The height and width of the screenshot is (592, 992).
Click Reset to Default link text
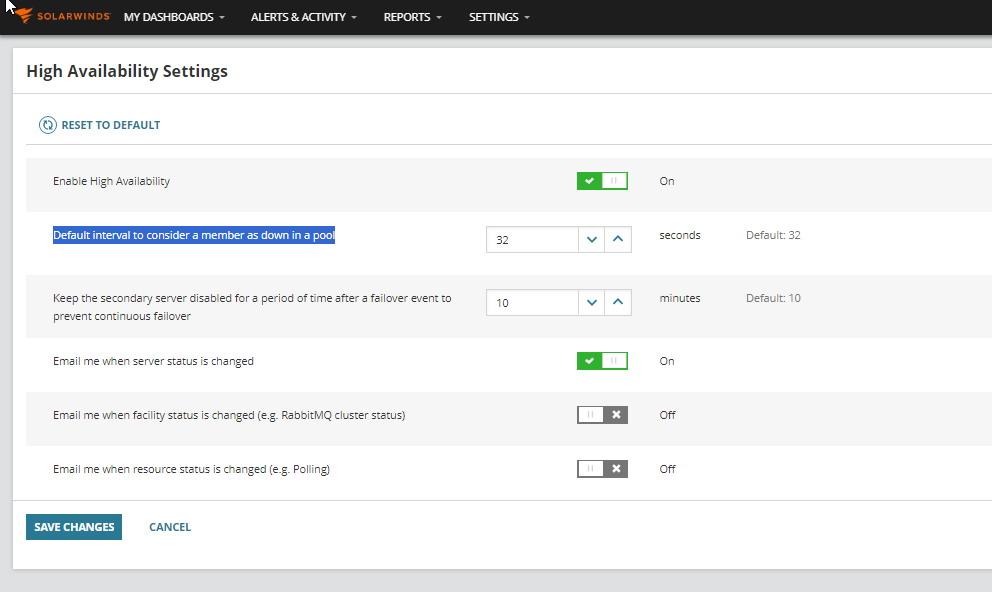click(111, 125)
